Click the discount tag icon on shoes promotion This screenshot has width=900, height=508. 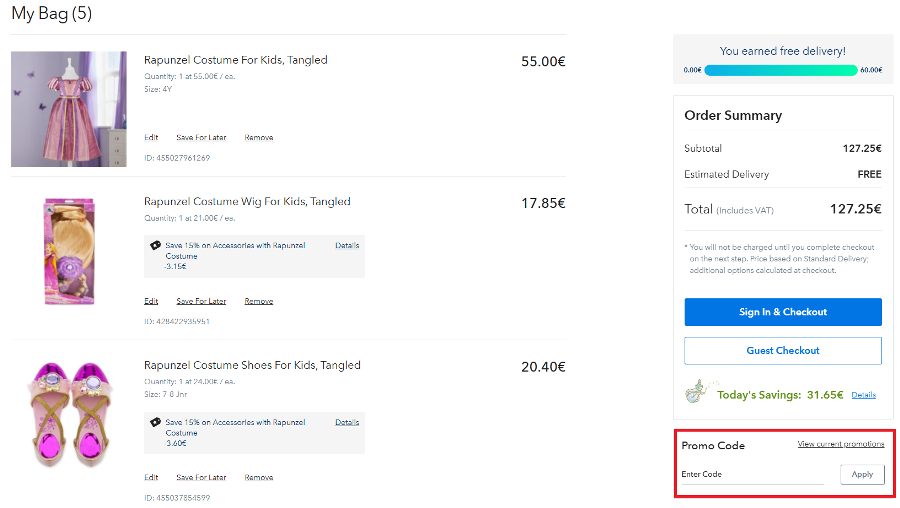click(x=155, y=422)
